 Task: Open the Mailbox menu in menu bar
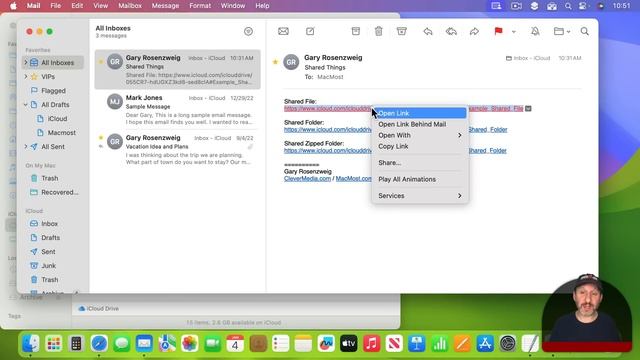[x=130, y=6]
